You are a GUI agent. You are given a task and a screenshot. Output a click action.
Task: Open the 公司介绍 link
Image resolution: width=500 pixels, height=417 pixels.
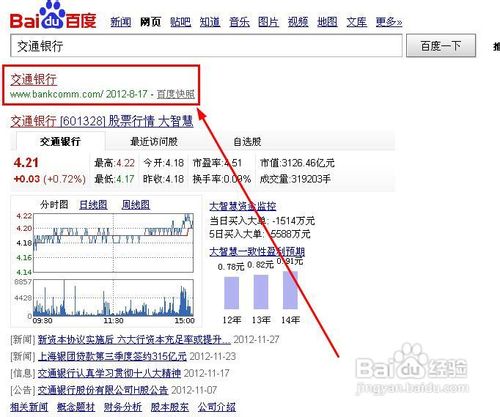(x=217, y=407)
